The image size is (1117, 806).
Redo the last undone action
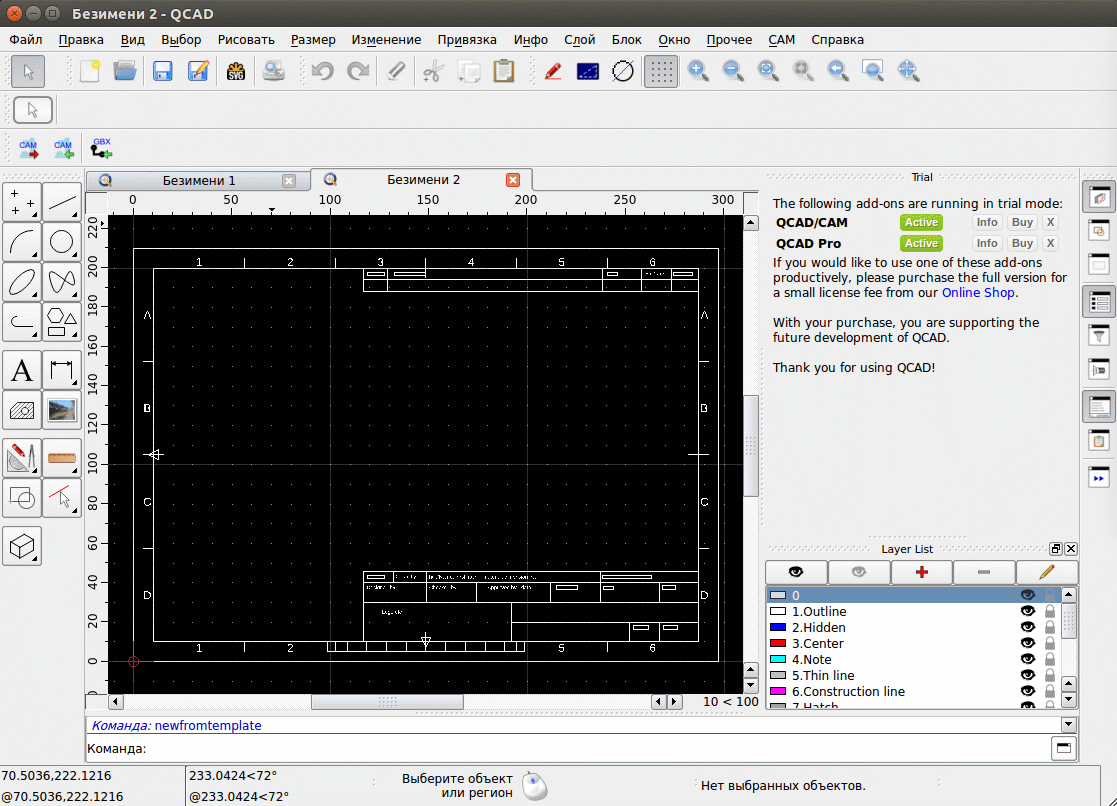[x=358, y=71]
